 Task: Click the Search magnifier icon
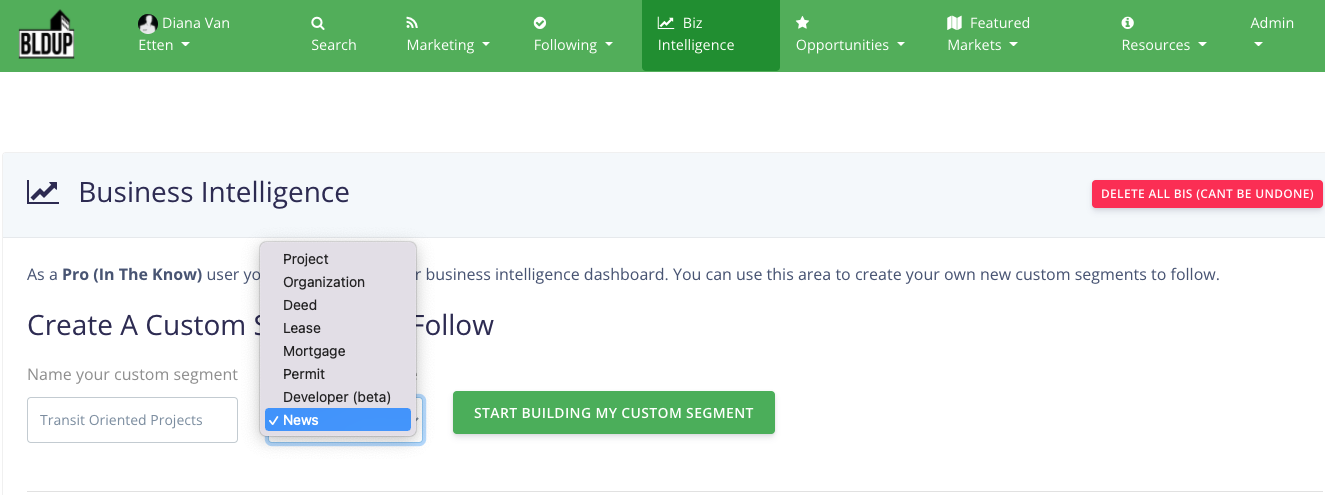(x=318, y=23)
